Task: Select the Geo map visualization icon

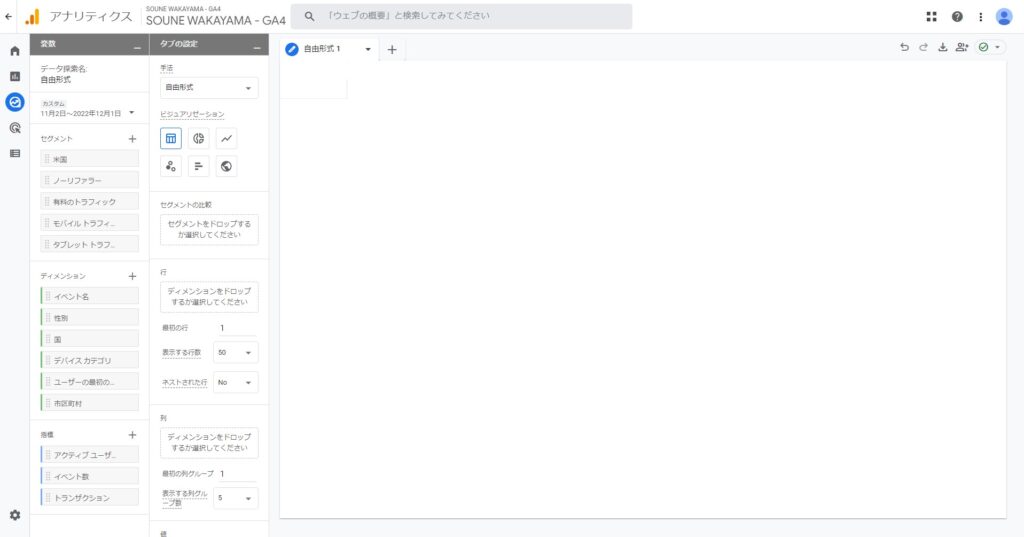Action: tap(226, 166)
